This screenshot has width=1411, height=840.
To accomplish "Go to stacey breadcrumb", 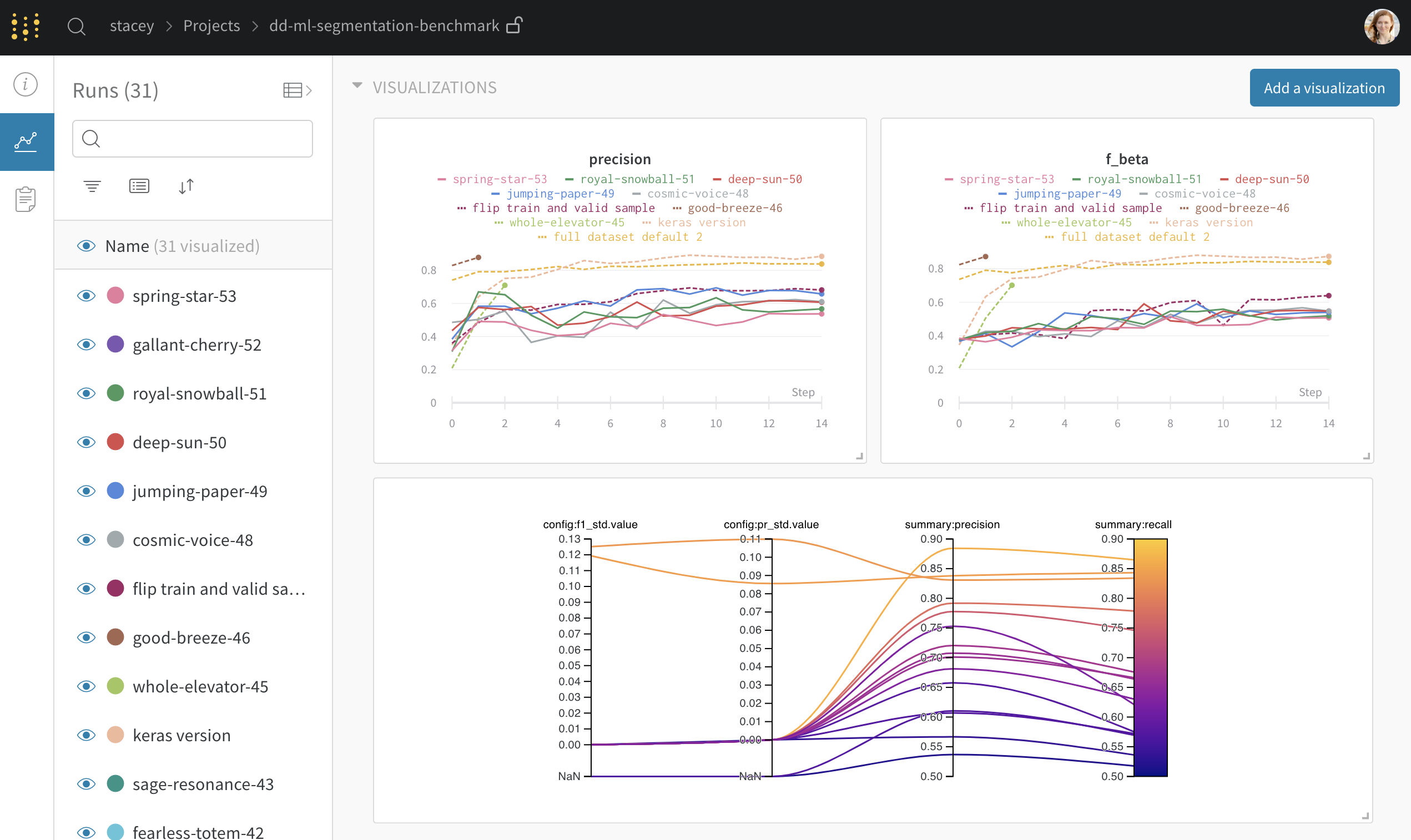I will [132, 26].
